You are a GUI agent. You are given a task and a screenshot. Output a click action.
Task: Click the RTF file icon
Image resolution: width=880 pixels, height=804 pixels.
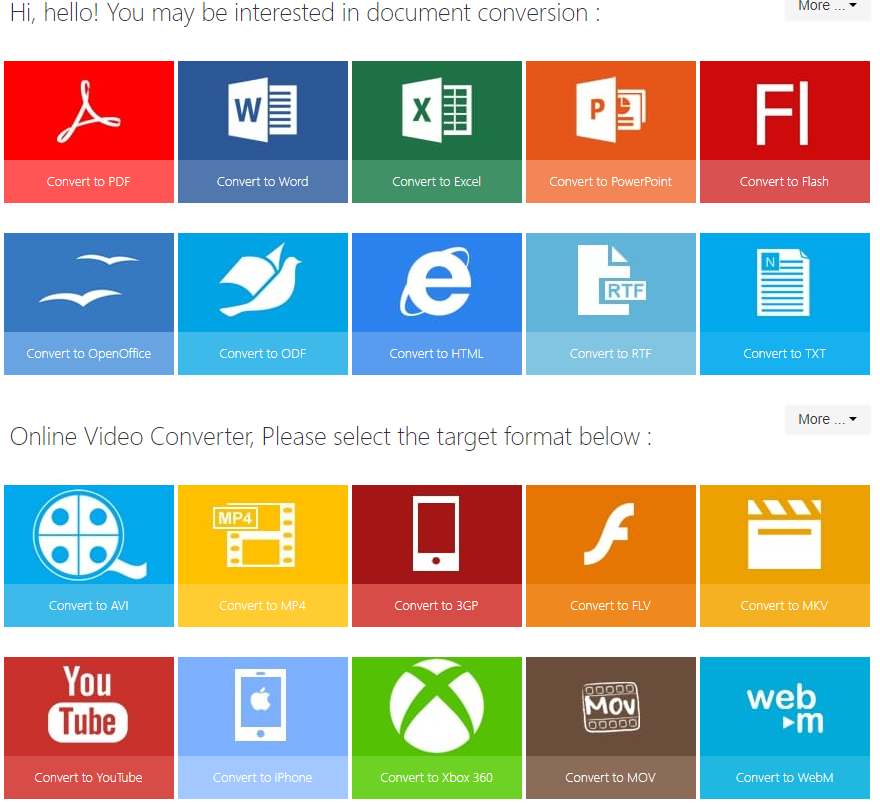[x=612, y=280]
